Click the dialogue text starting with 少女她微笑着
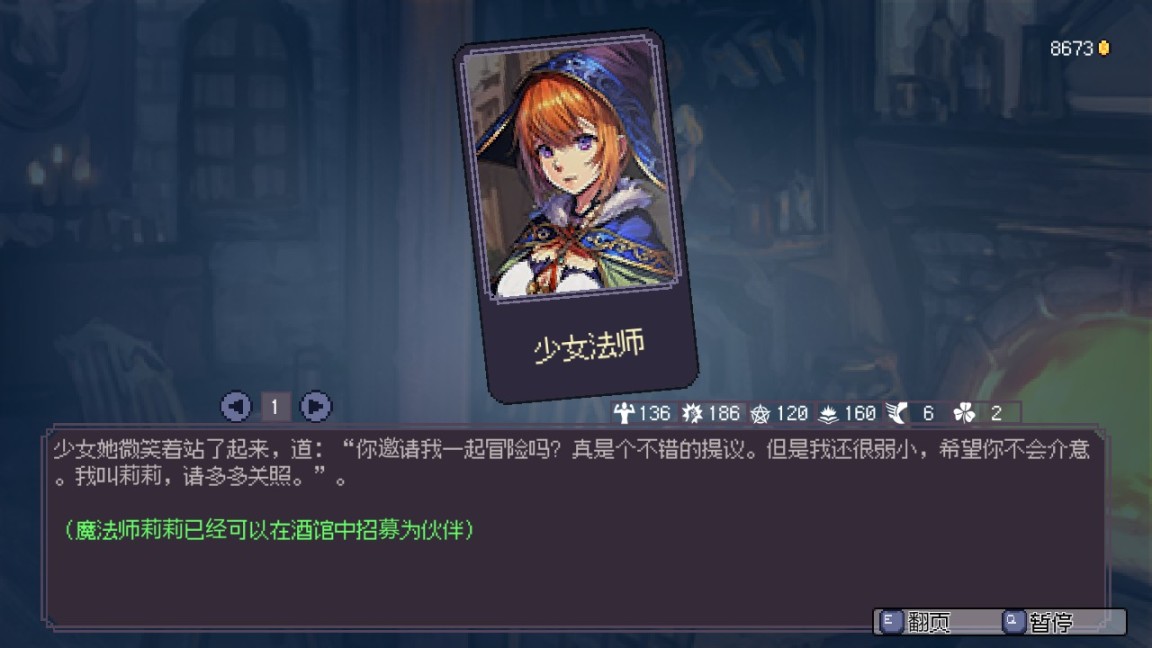Image resolution: width=1152 pixels, height=648 pixels. pyautogui.click(x=571, y=464)
